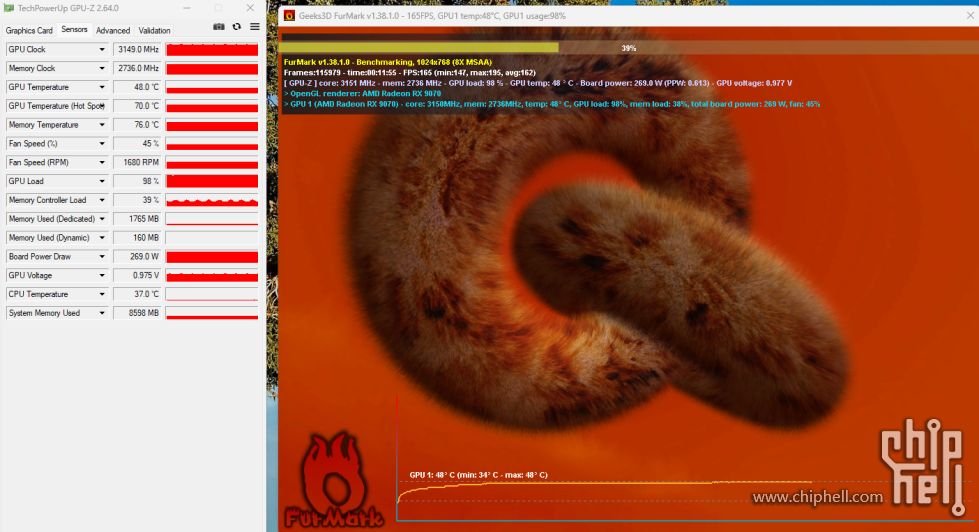
Task: Open the Memory Clock sensor dropdown
Action: coord(102,68)
